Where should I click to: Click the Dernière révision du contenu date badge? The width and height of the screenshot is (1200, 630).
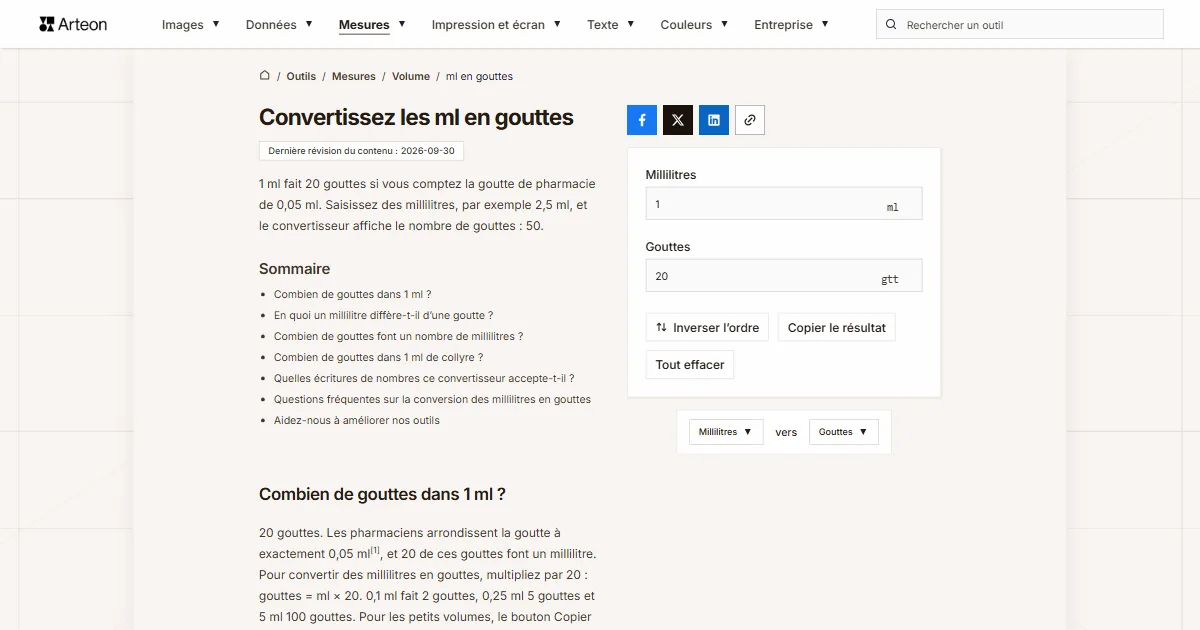361,151
